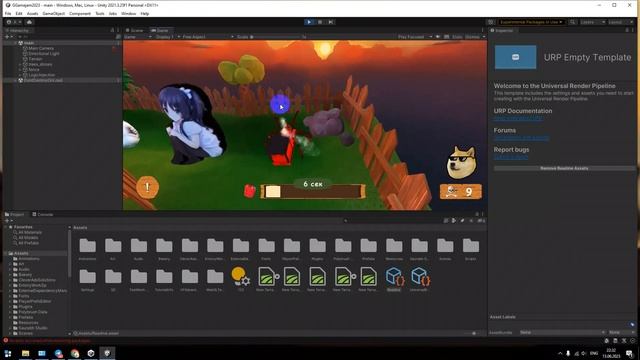Open the Component menu

click(x=80, y=13)
